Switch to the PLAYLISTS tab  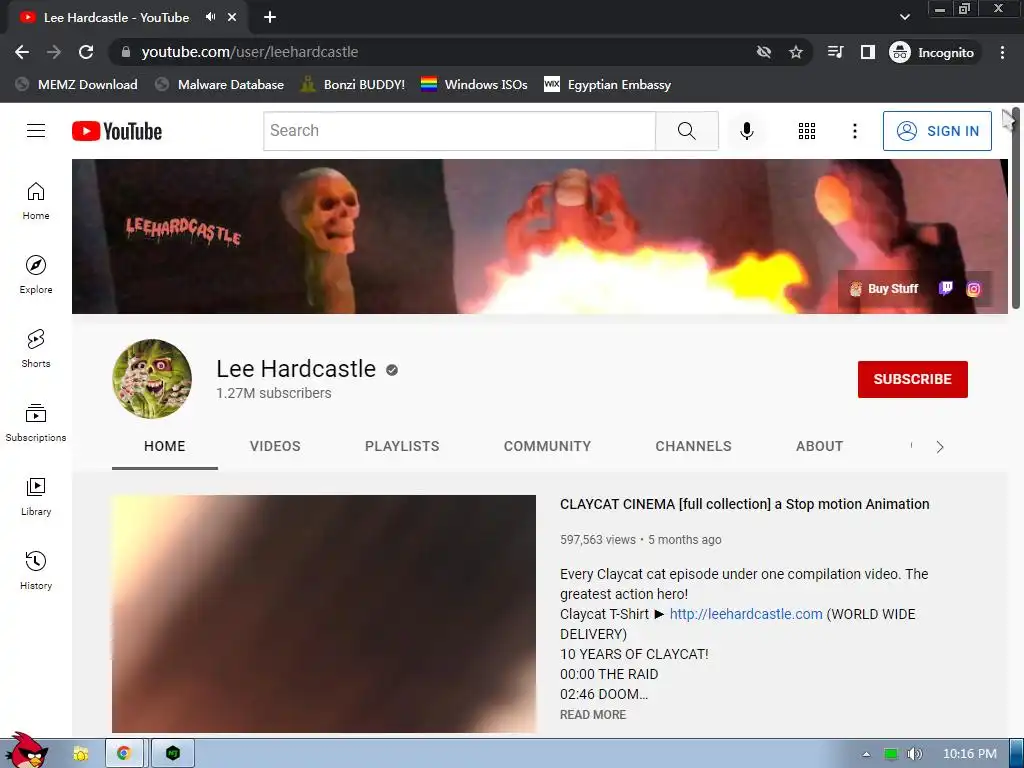pos(402,446)
